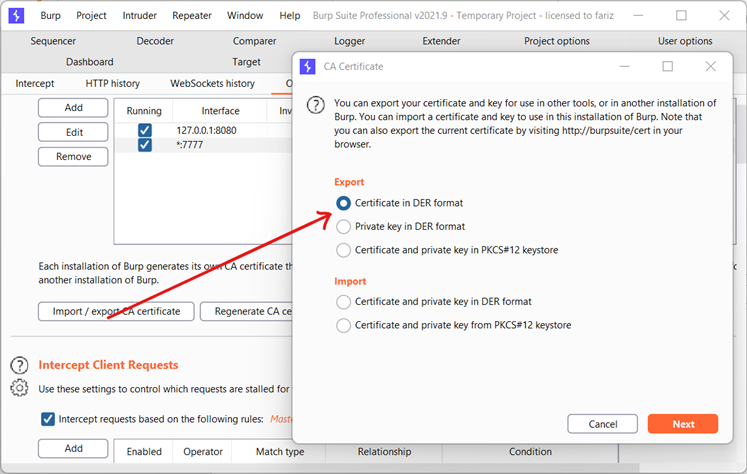Switch to the User options tab
Image resolution: width=747 pixels, height=474 pixels.
pyautogui.click(x=685, y=41)
